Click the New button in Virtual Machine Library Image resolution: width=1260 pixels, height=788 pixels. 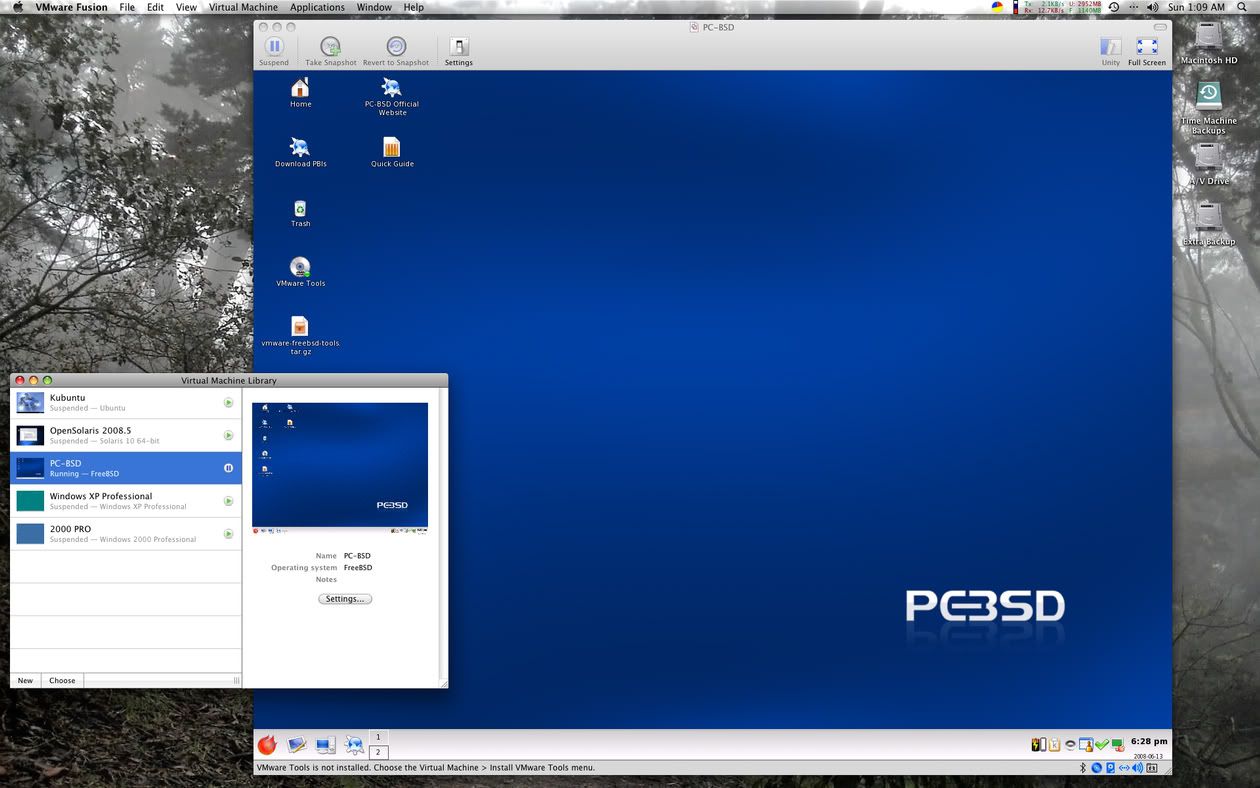point(25,680)
